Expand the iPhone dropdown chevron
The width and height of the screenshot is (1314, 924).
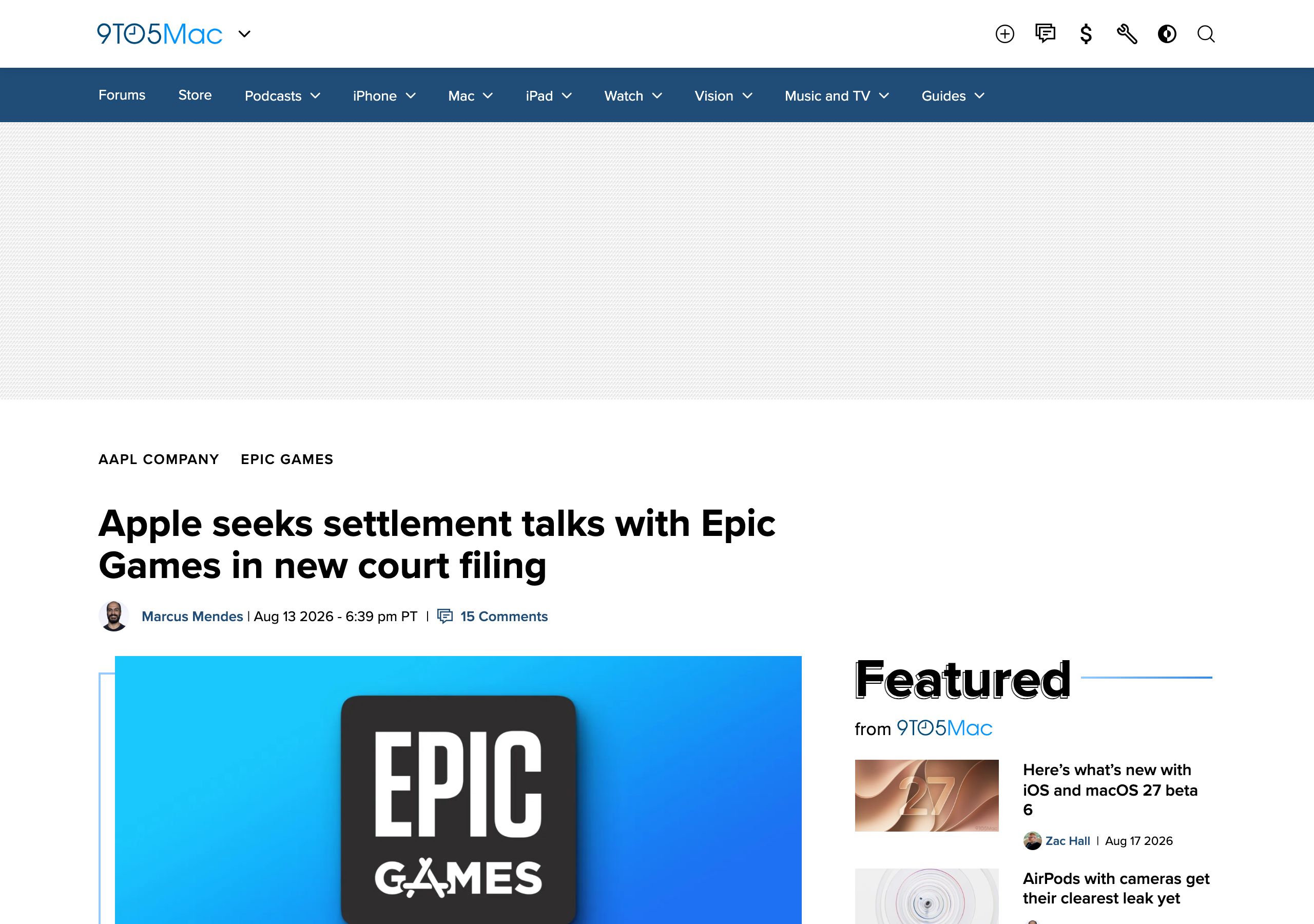tap(411, 95)
